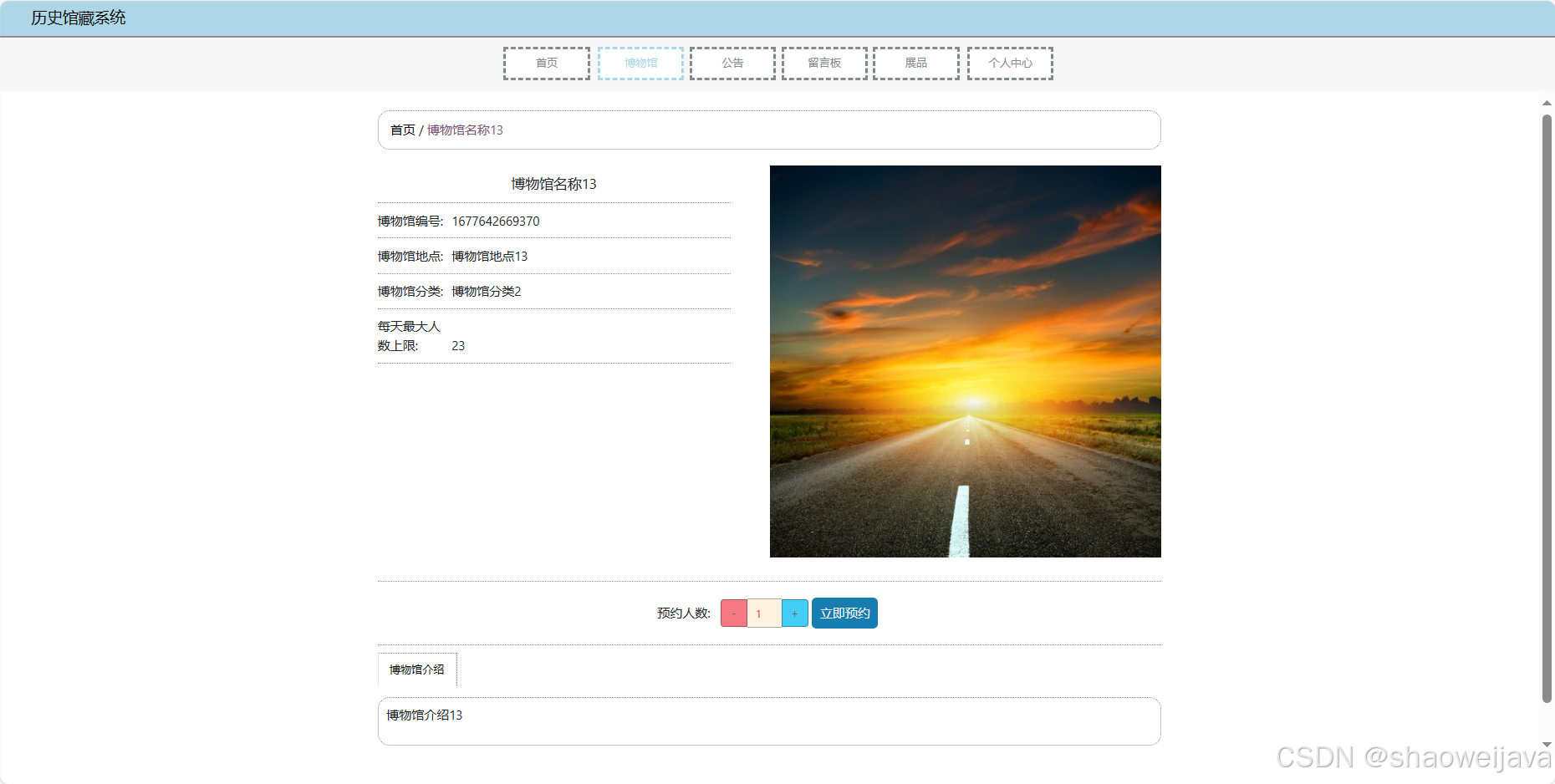The image size is (1555, 784).
Task: Click the 立即预约 button
Action: (844, 613)
